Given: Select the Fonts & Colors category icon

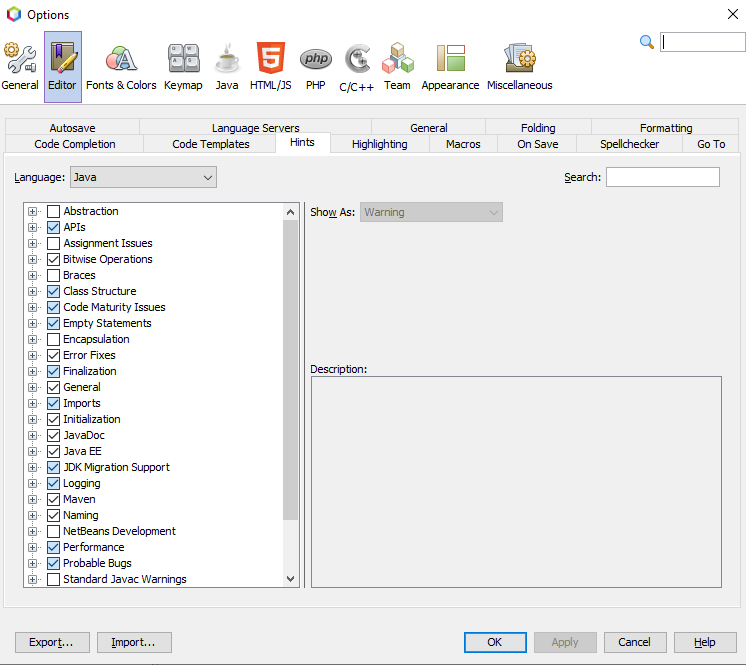Looking at the screenshot, I should pyautogui.click(x=121, y=66).
